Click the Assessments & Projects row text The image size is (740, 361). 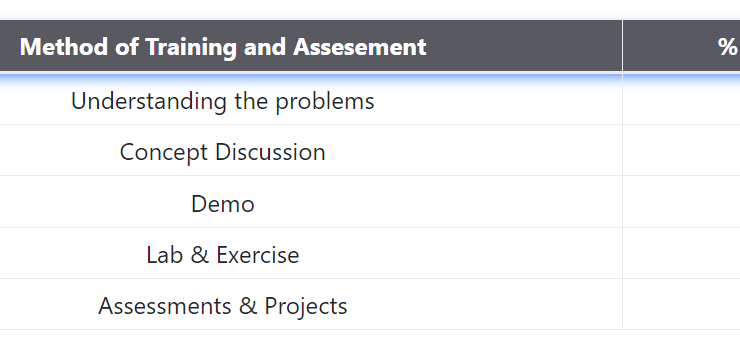click(x=223, y=306)
